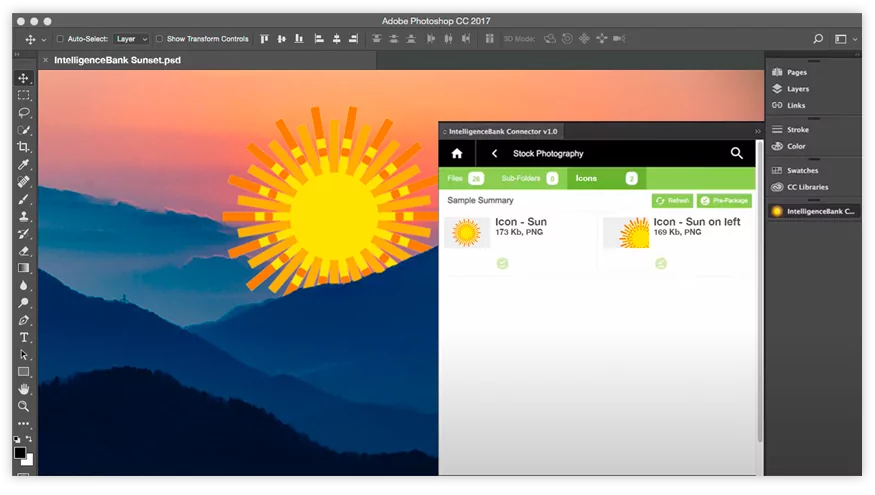
Task: Toggle the check mark under Icon - Sun
Action: tap(502, 264)
